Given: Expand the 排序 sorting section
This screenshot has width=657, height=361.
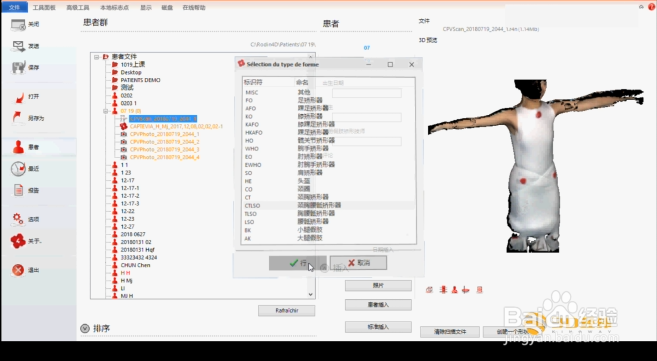Looking at the screenshot, I should click(85, 329).
